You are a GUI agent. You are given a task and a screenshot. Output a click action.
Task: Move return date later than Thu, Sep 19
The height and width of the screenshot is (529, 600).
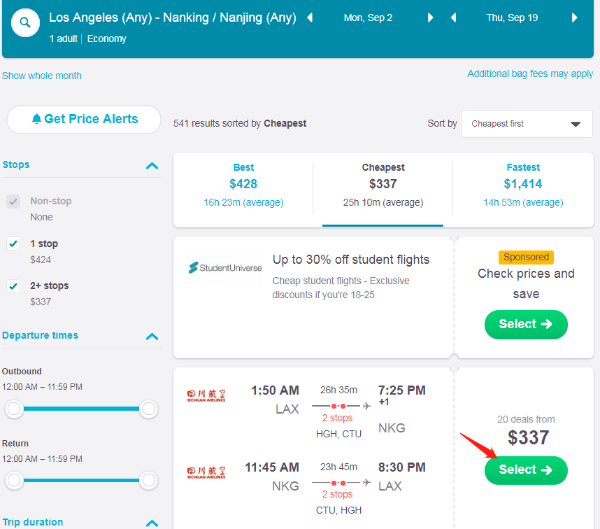point(575,18)
